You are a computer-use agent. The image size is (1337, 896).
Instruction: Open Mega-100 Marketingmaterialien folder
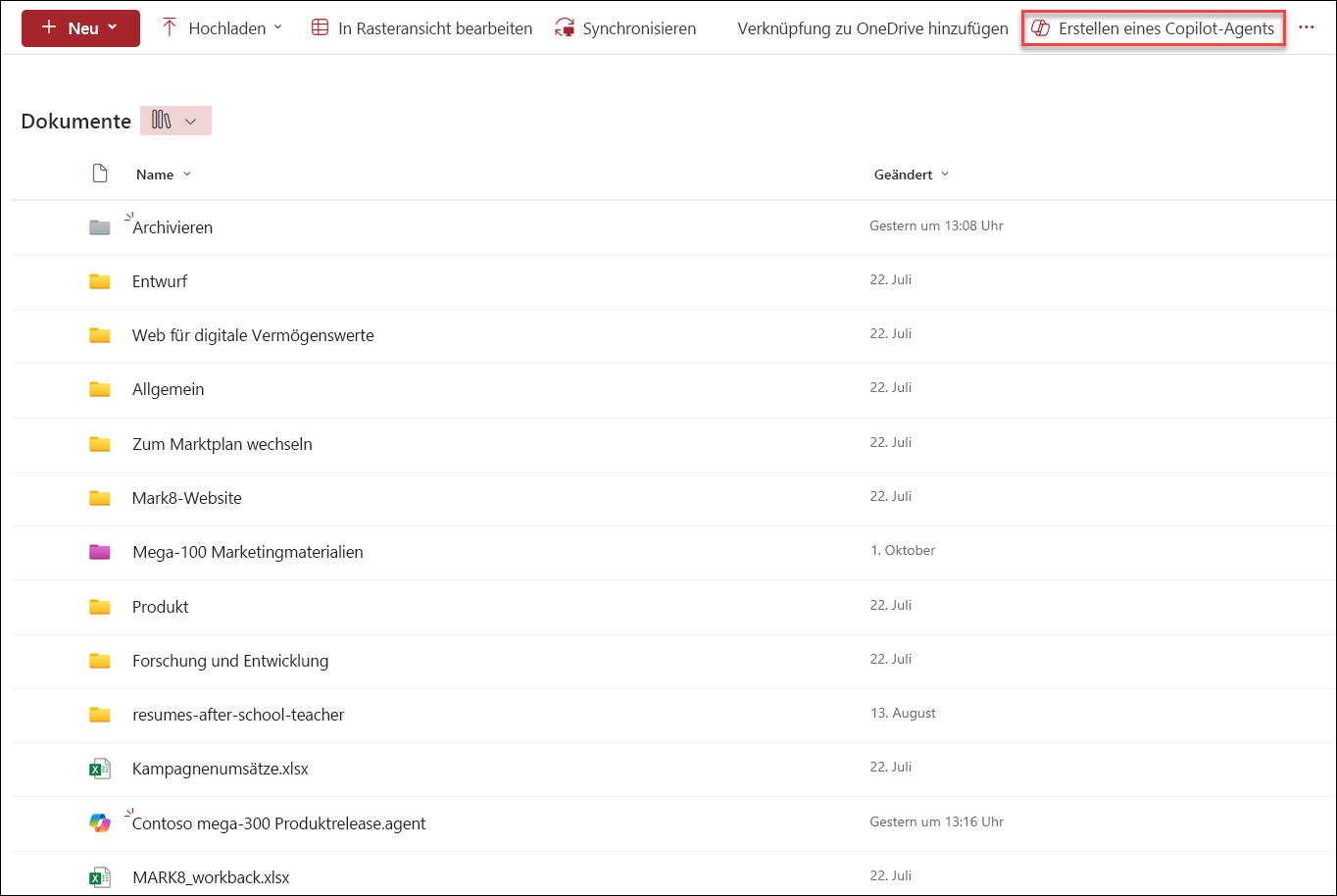point(248,552)
